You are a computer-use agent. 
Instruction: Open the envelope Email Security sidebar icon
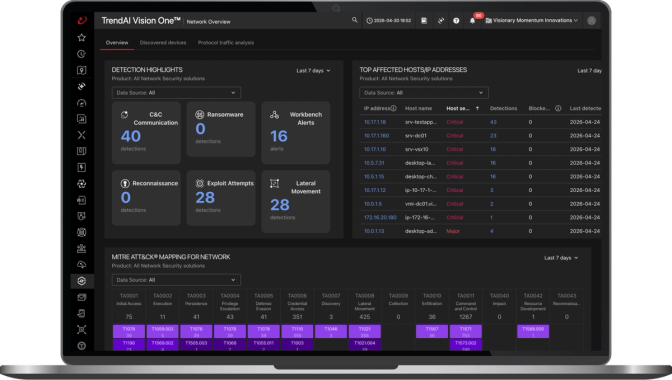81,297
